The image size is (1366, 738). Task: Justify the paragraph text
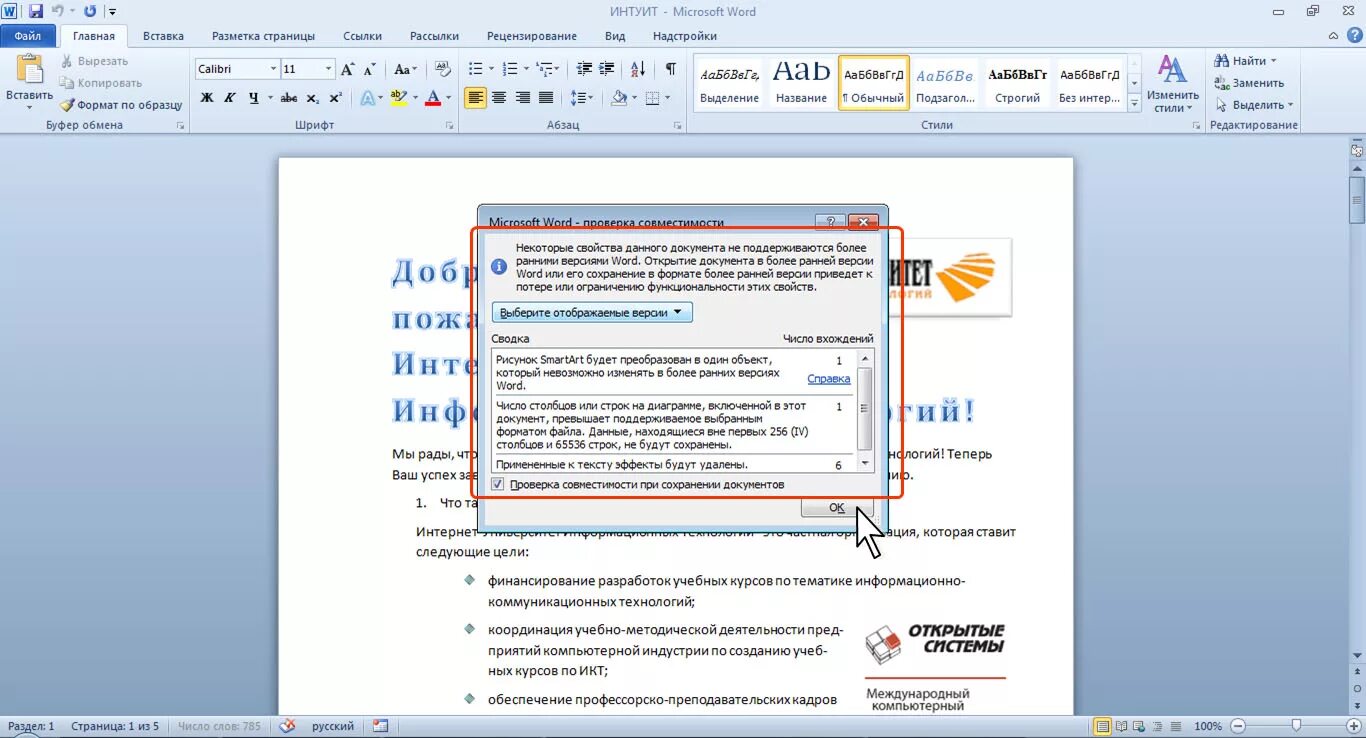click(x=546, y=98)
